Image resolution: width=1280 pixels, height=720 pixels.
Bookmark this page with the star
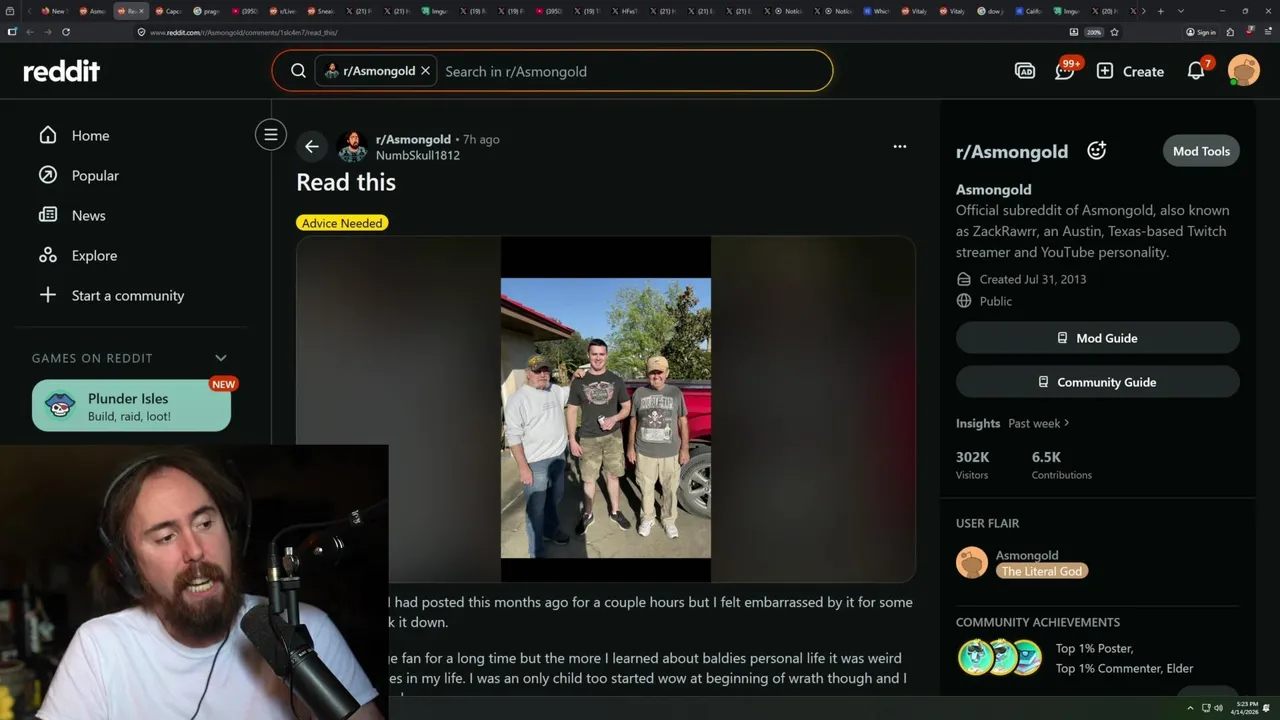1114,32
